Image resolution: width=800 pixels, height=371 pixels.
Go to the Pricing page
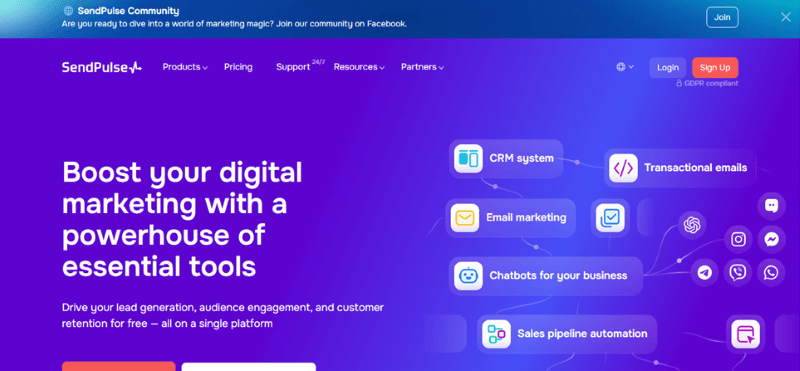pos(238,67)
